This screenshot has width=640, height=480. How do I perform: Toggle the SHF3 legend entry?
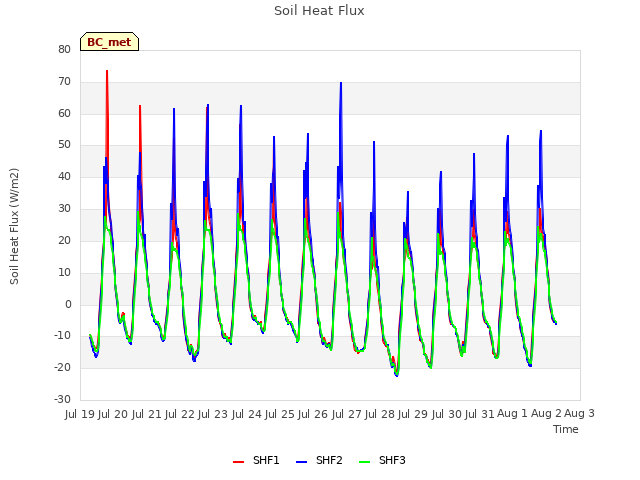coord(382,461)
